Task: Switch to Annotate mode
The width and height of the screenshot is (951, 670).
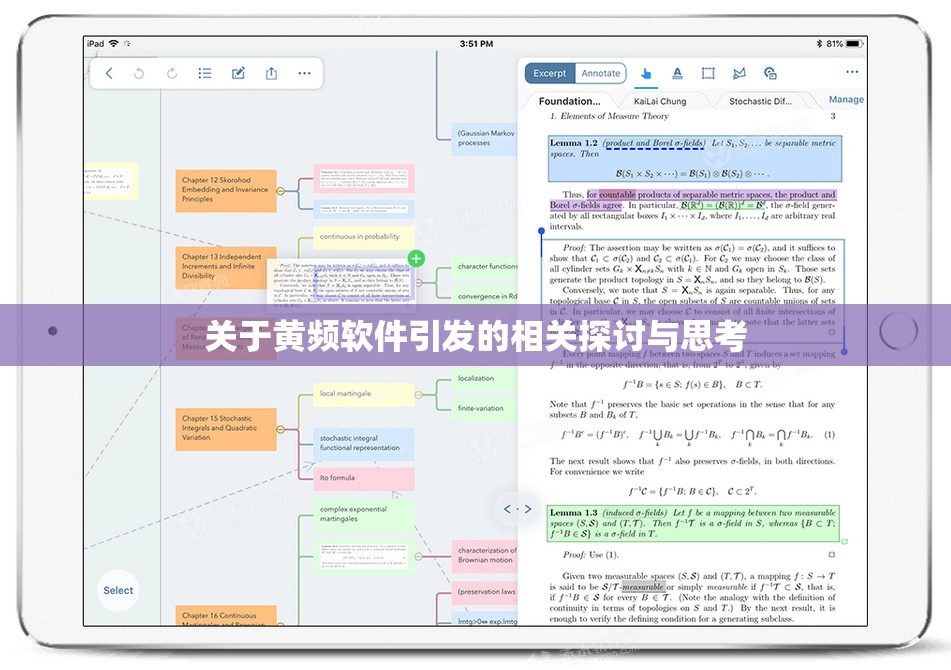Action: (600, 73)
